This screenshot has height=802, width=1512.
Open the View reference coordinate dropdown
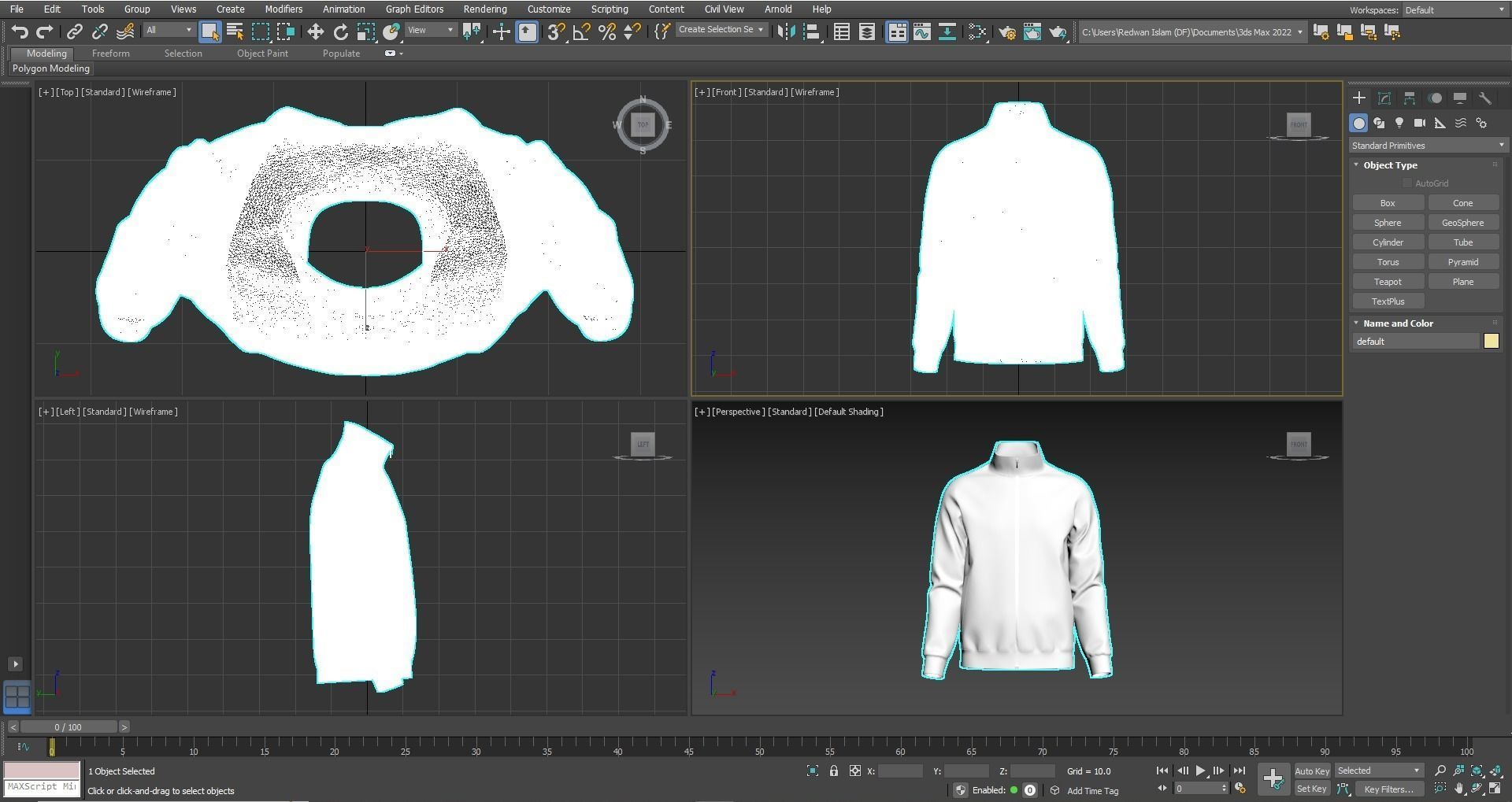[431, 30]
